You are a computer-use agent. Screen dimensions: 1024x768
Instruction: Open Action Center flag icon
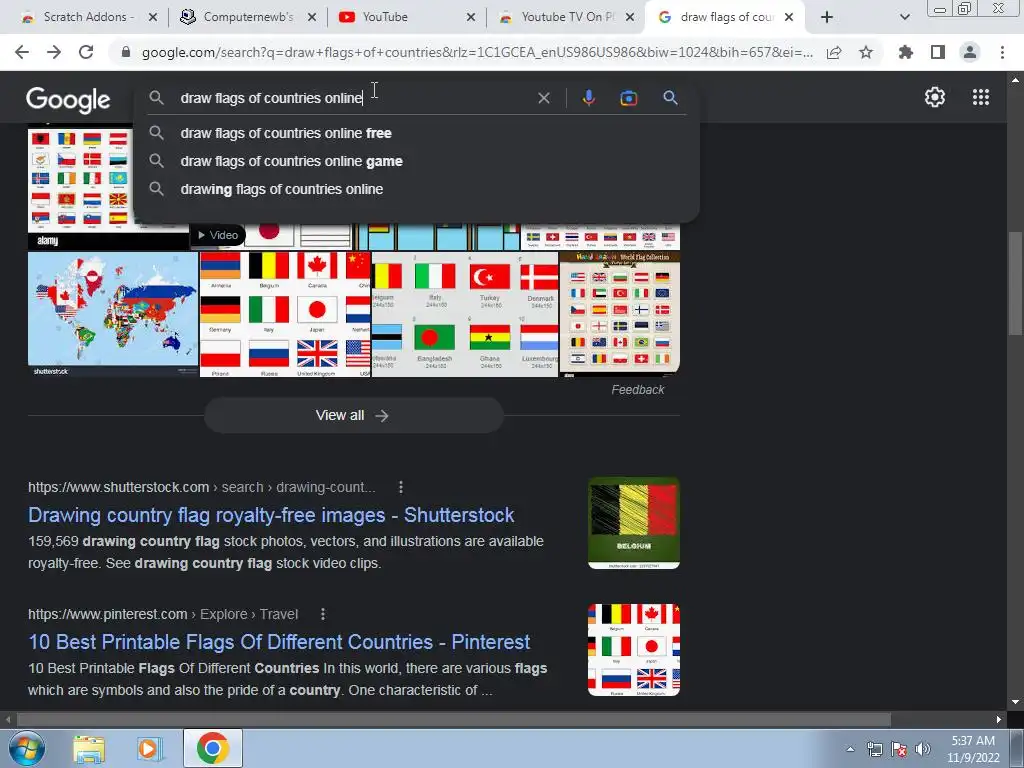click(x=899, y=749)
